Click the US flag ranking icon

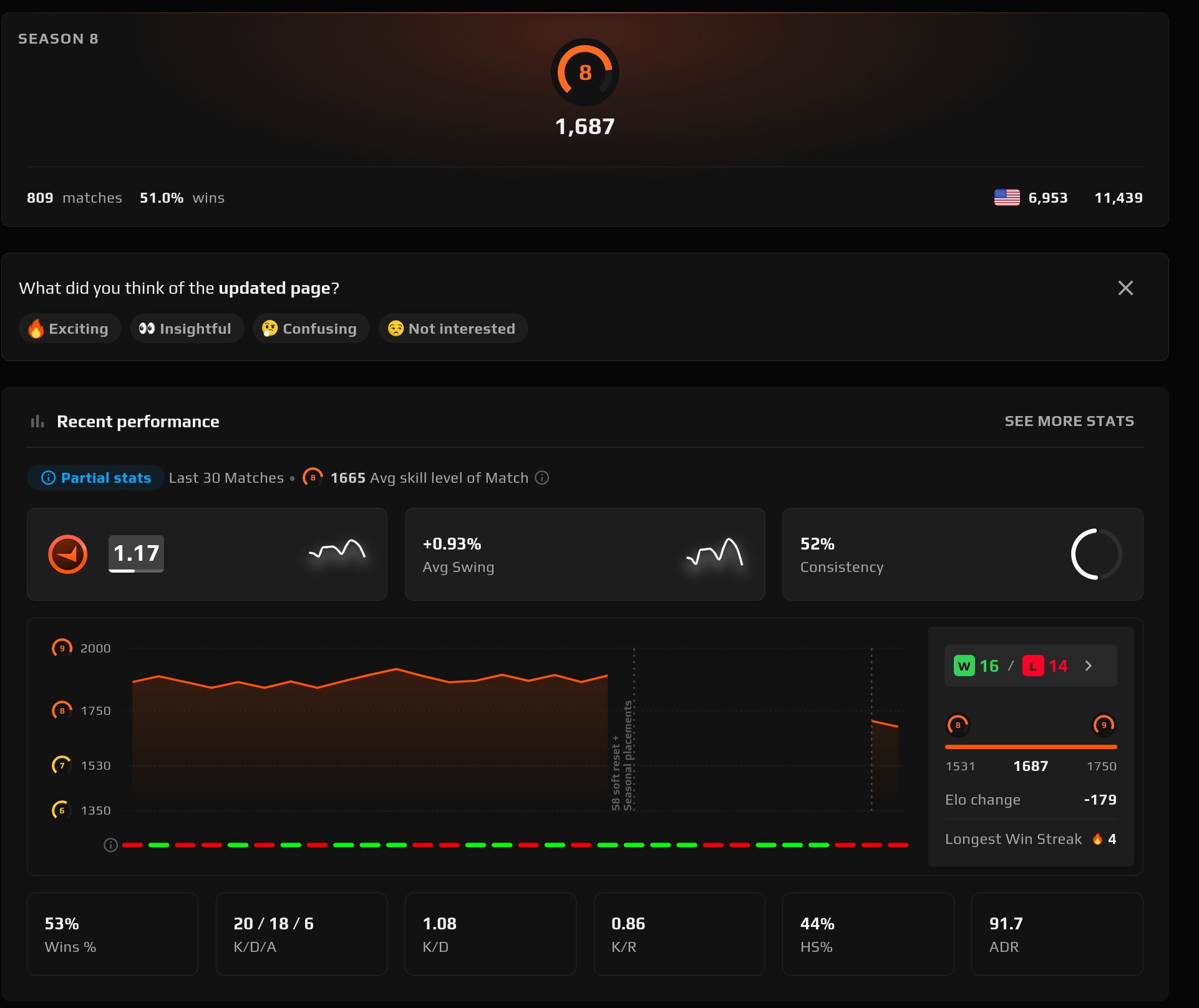(x=1007, y=198)
